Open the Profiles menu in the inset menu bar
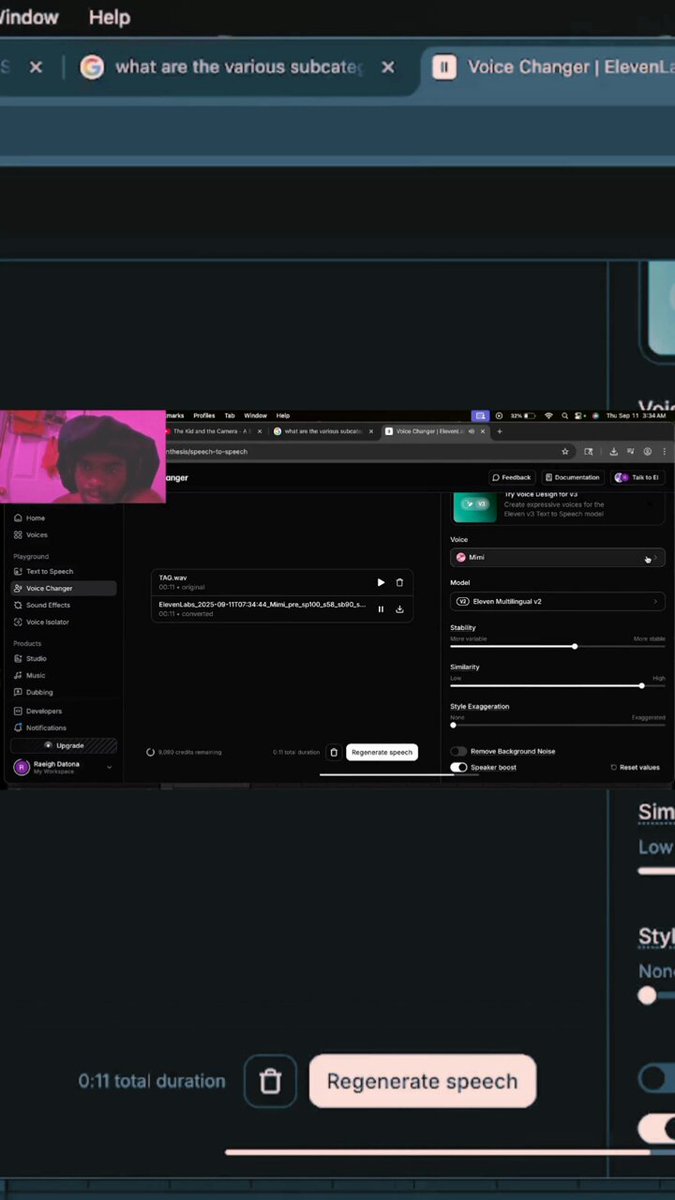The width and height of the screenshot is (675, 1200). 204,415
